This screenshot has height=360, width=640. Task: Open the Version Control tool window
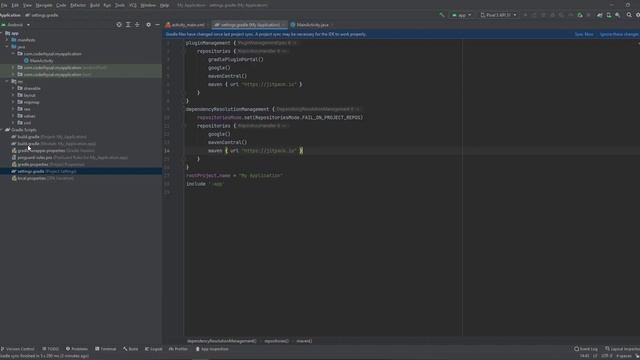click(x=18, y=349)
